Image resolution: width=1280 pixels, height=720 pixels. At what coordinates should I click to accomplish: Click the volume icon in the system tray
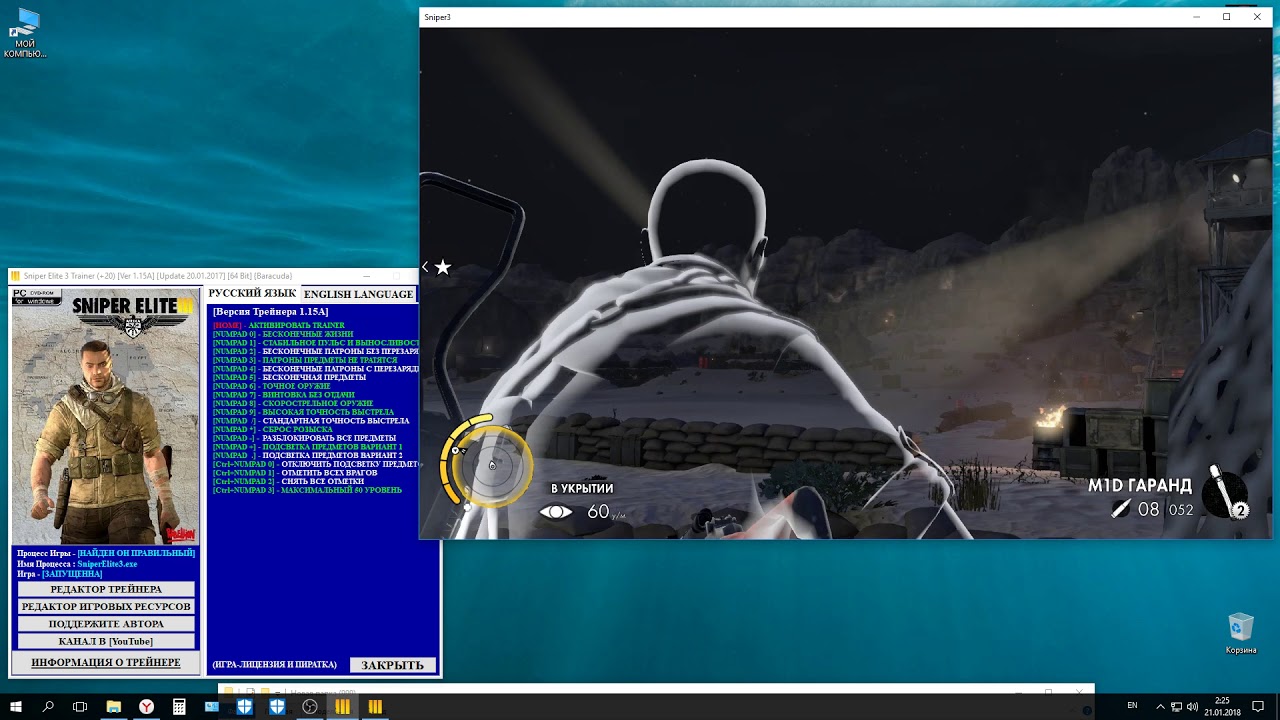pyautogui.click(x=1192, y=706)
